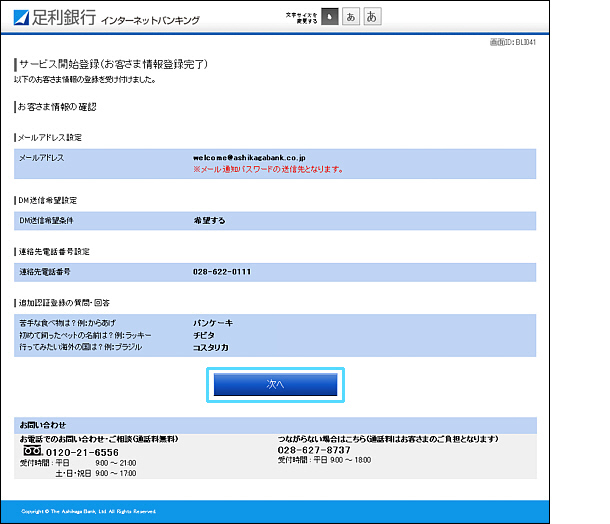Click the pet name answer チビタ

pyautogui.click(x=206, y=335)
